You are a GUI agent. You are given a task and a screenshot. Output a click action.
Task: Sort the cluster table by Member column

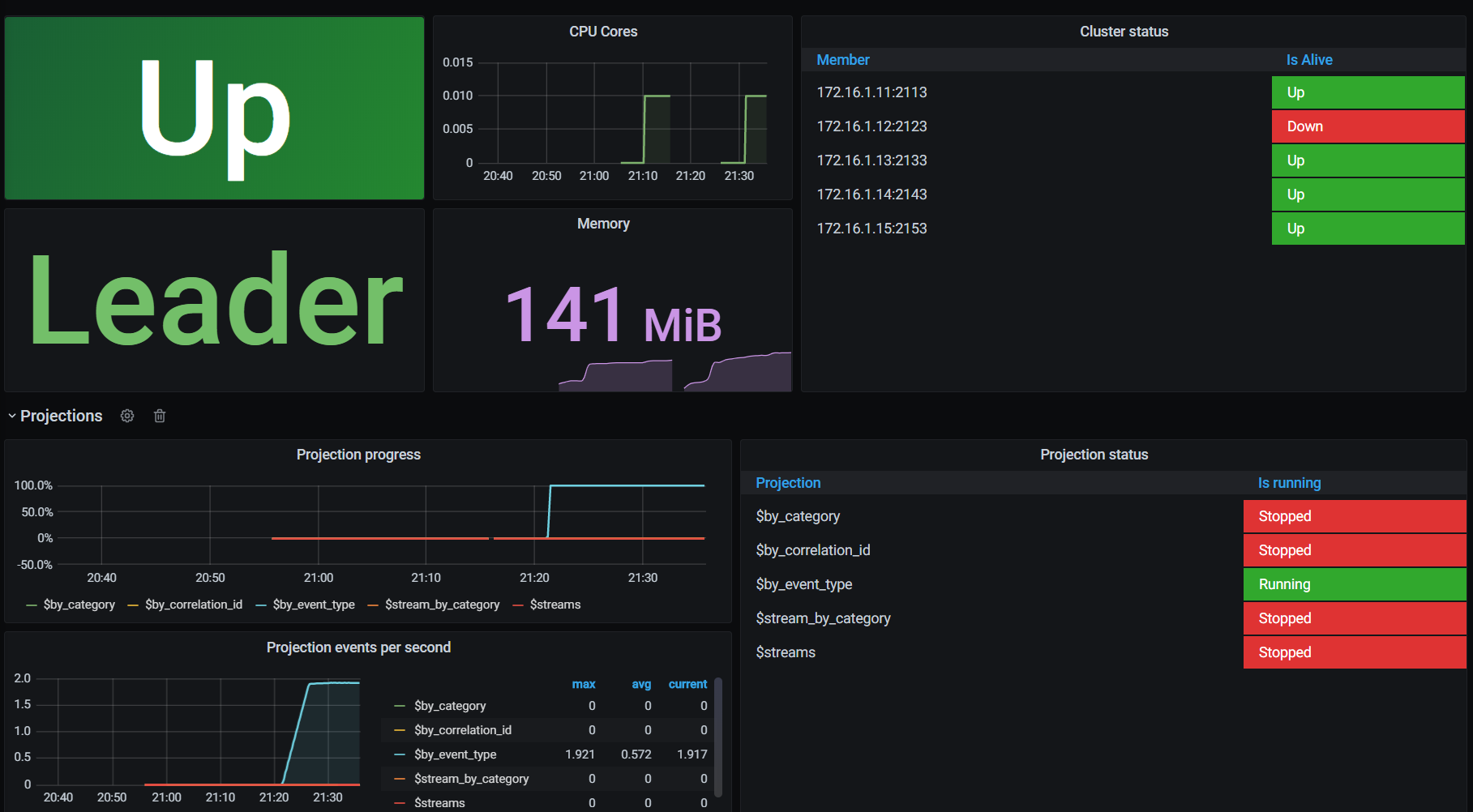[843, 59]
